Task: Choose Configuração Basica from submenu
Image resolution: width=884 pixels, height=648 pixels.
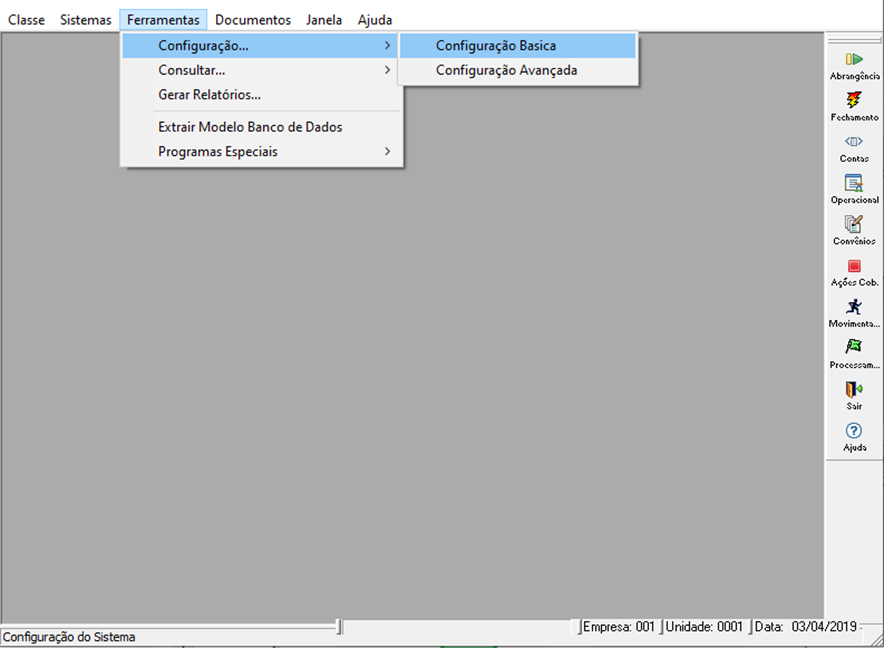Action: coord(518,46)
